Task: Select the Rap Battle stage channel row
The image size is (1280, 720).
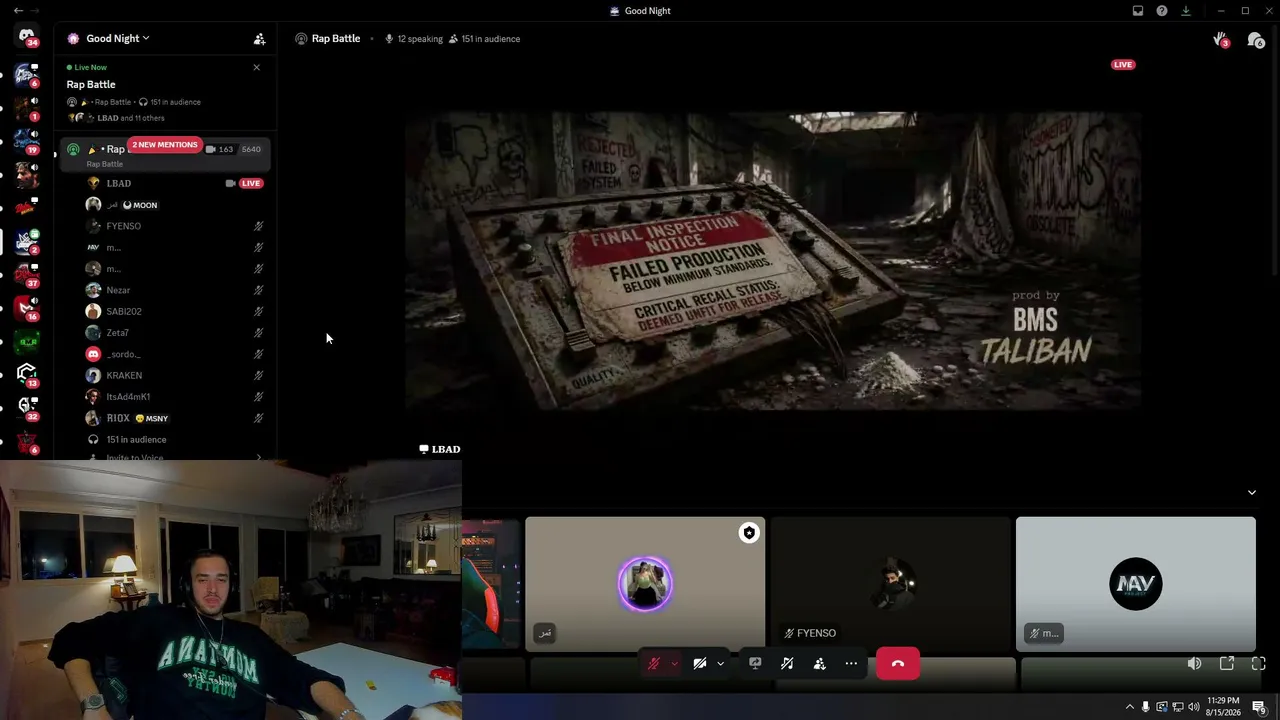Action: point(165,154)
